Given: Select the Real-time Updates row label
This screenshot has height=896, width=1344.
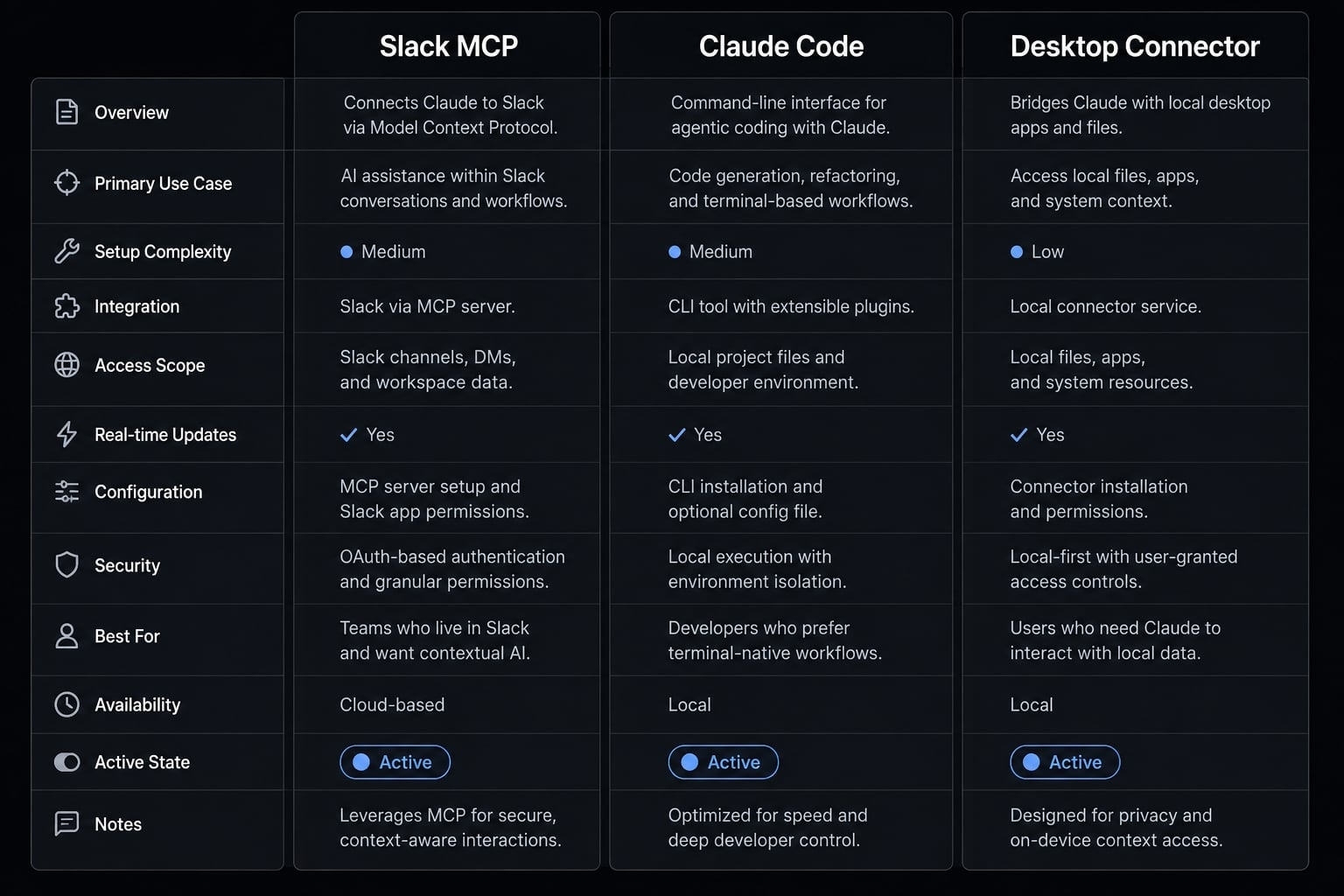Looking at the screenshot, I should click(165, 434).
